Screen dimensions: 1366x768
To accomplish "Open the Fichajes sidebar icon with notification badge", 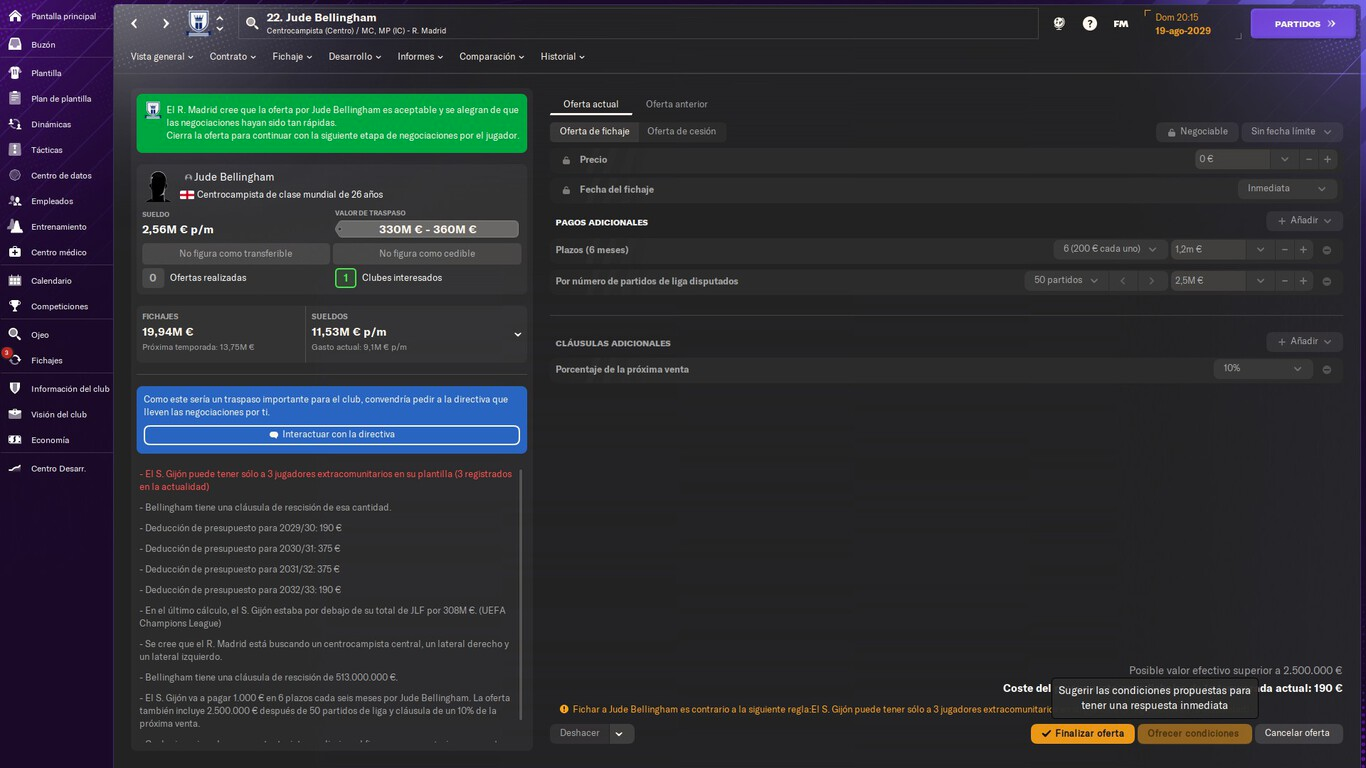I will [15, 360].
